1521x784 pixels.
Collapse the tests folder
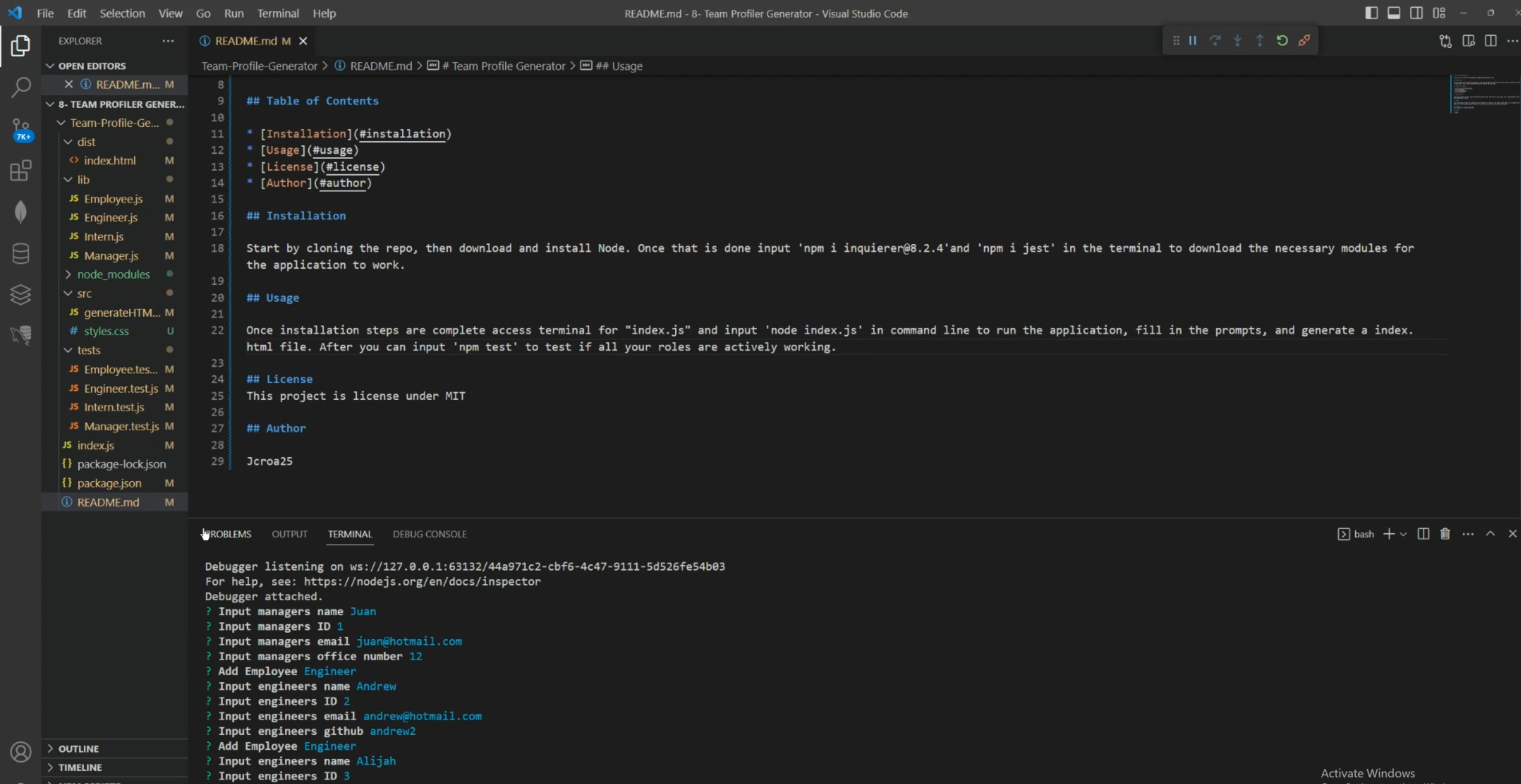[89, 350]
